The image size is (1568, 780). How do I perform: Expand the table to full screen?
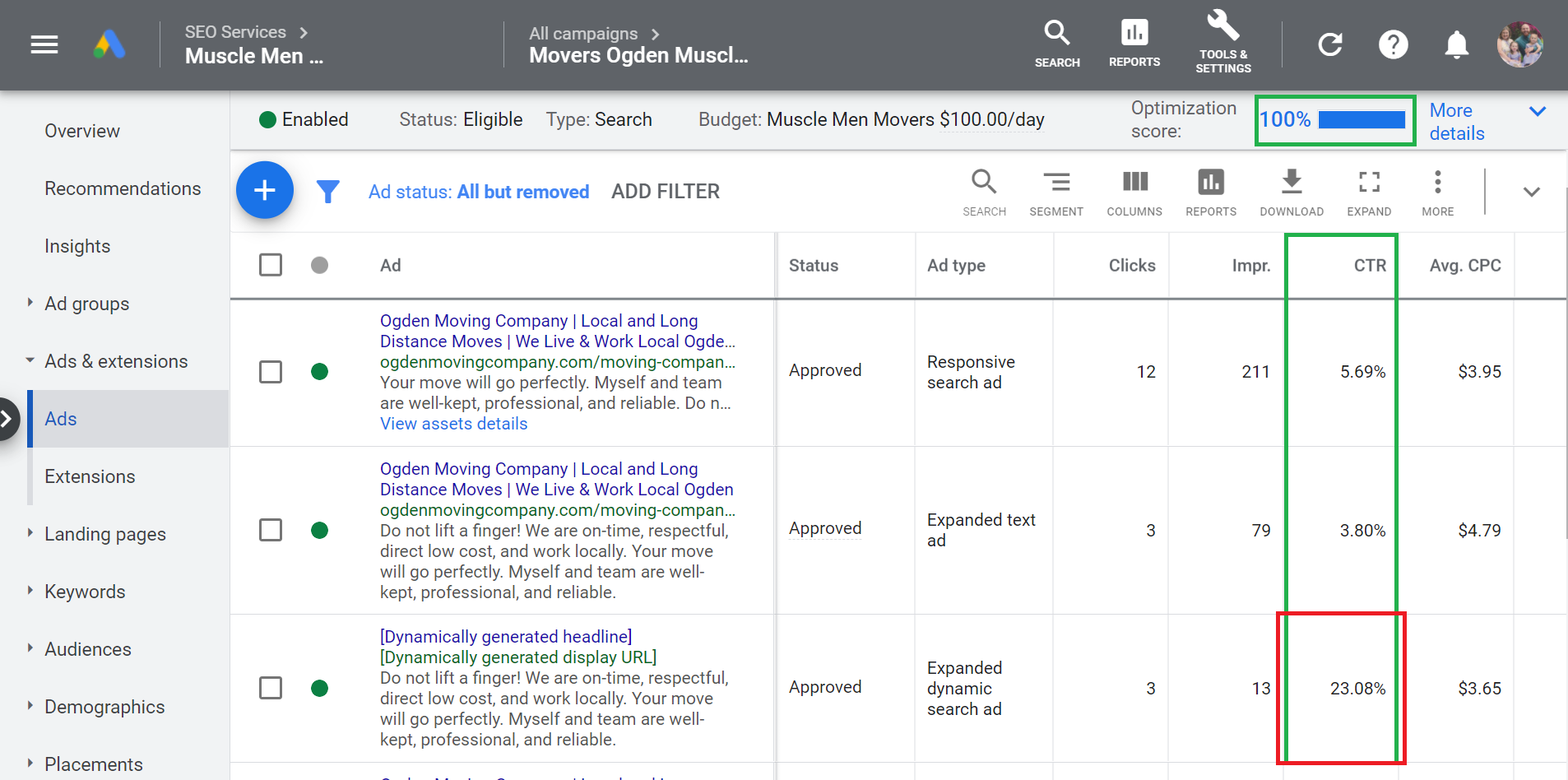1369,193
